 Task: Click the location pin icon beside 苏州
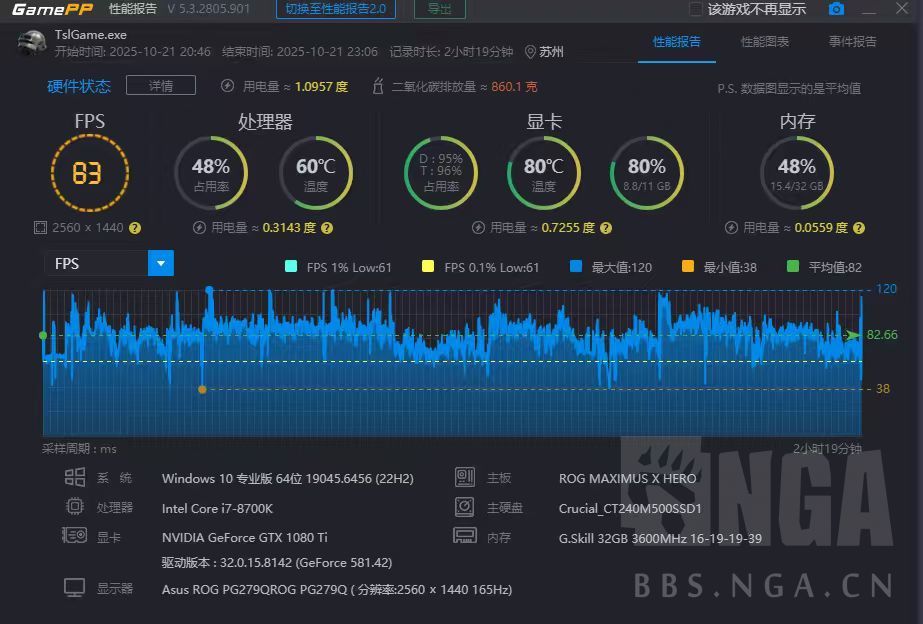(531, 51)
